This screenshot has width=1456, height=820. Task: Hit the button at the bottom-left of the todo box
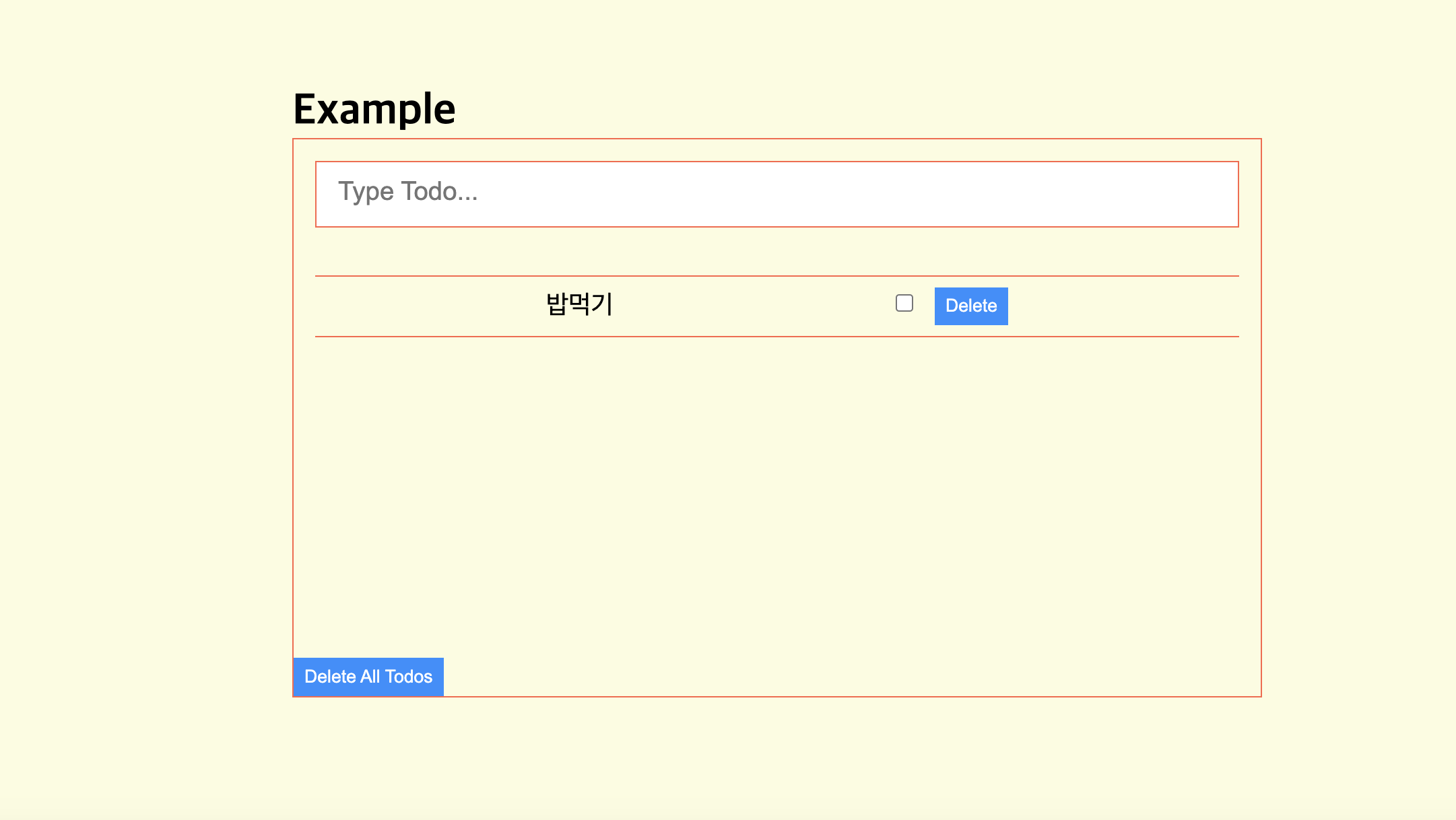[368, 677]
